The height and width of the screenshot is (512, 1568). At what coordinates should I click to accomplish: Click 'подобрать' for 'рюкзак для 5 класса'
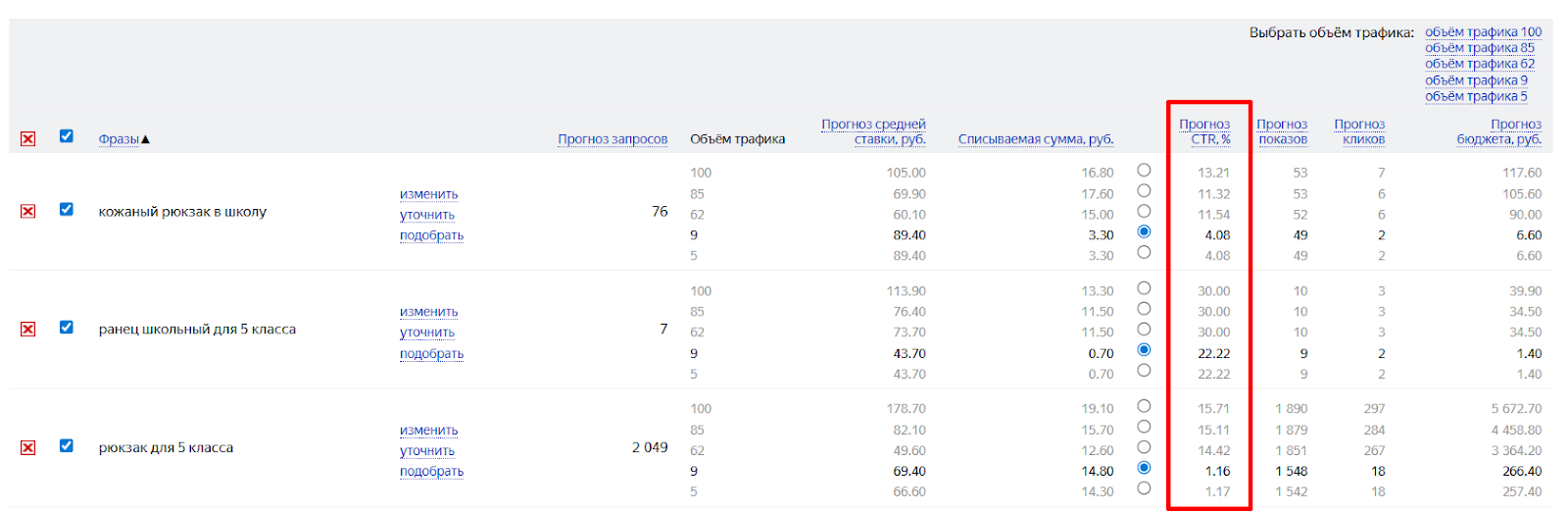(x=431, y=471)
